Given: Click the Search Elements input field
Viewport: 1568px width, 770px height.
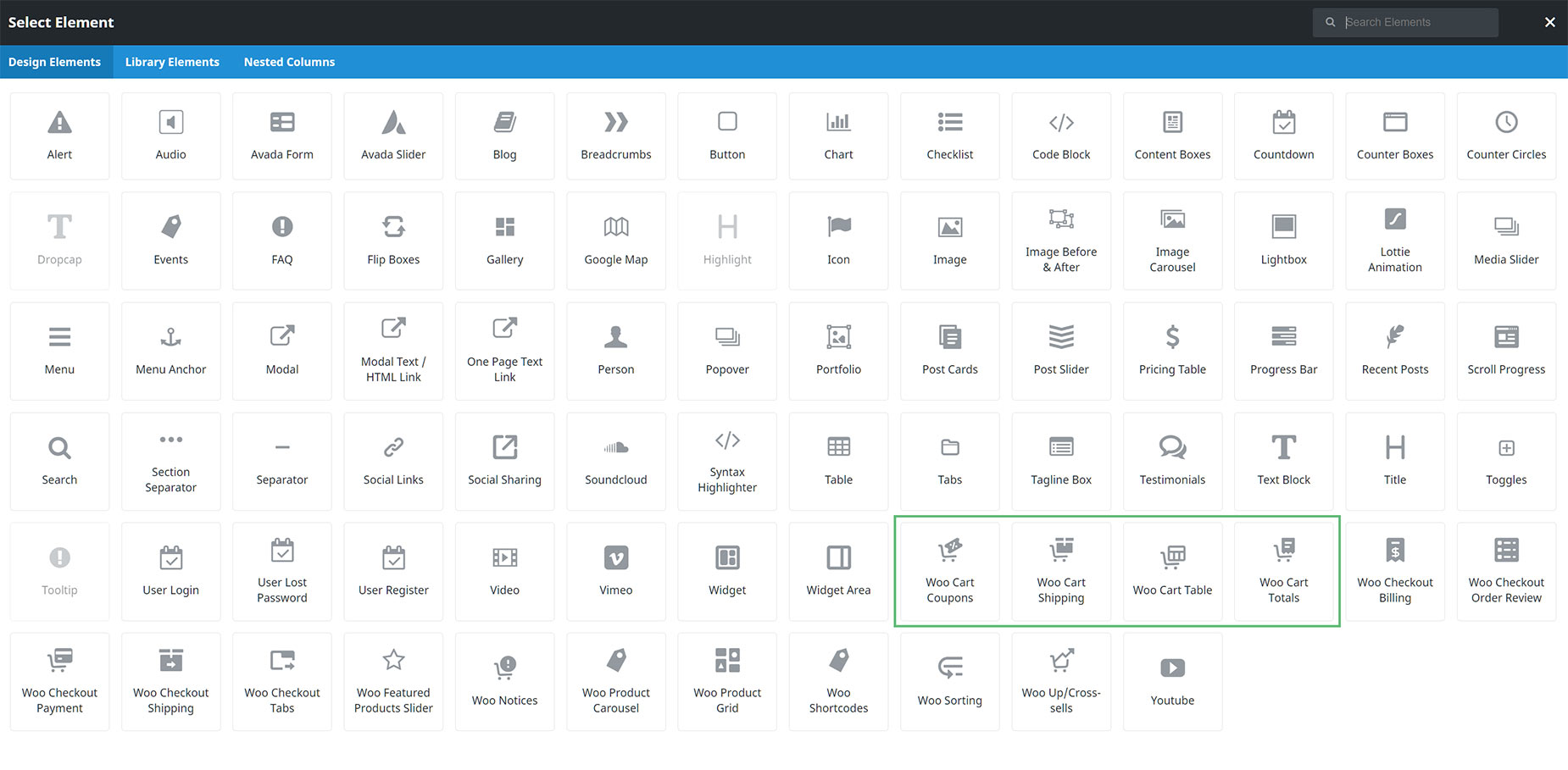Looking at the screenshot, I should 1405,22.
